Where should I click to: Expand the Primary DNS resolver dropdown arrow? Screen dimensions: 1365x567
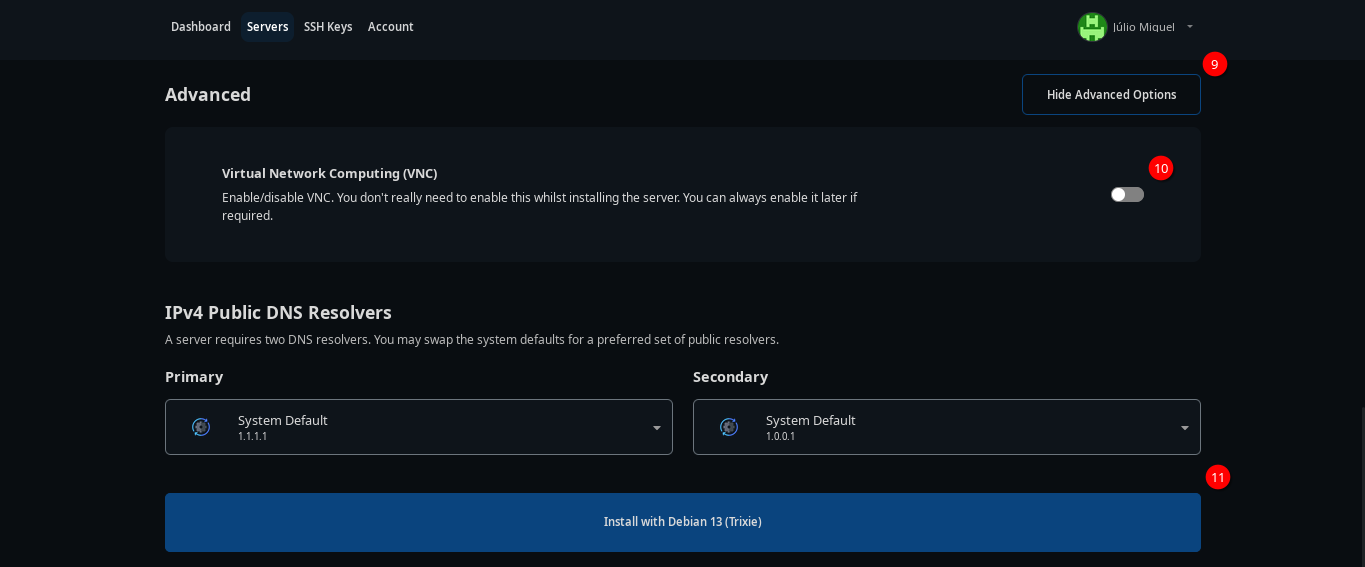tap(657, 428)
